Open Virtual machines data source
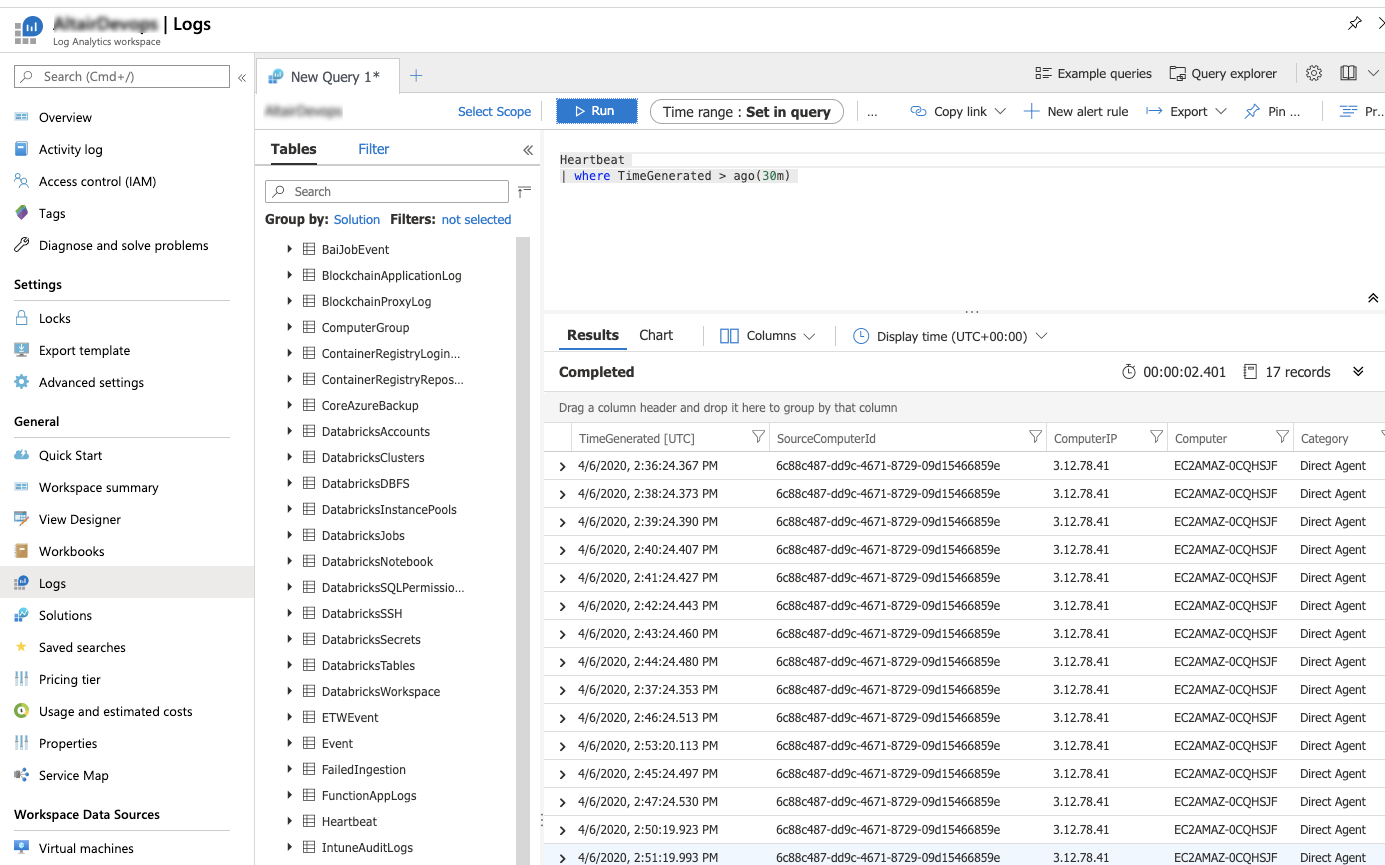 86,849
